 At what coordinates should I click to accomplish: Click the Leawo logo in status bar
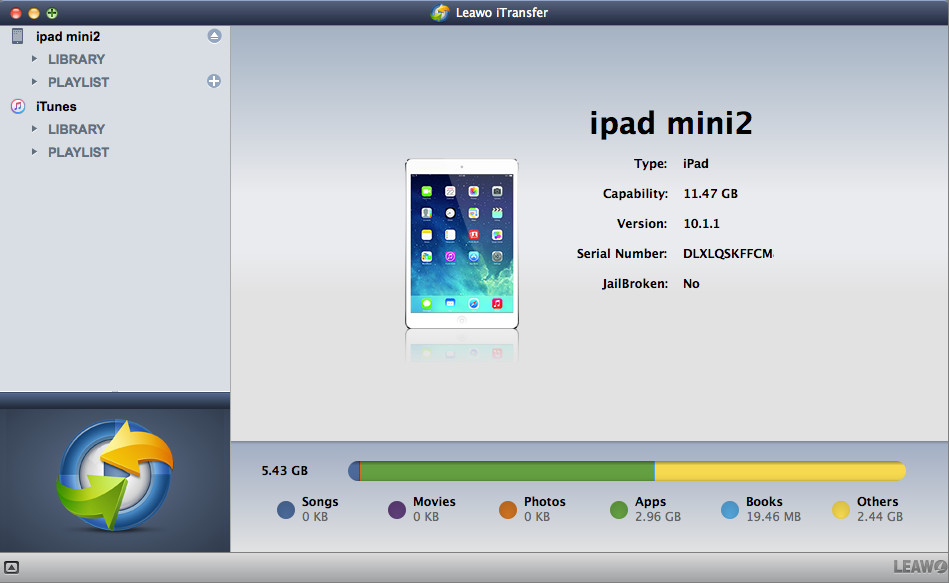(x=919, y=567)
